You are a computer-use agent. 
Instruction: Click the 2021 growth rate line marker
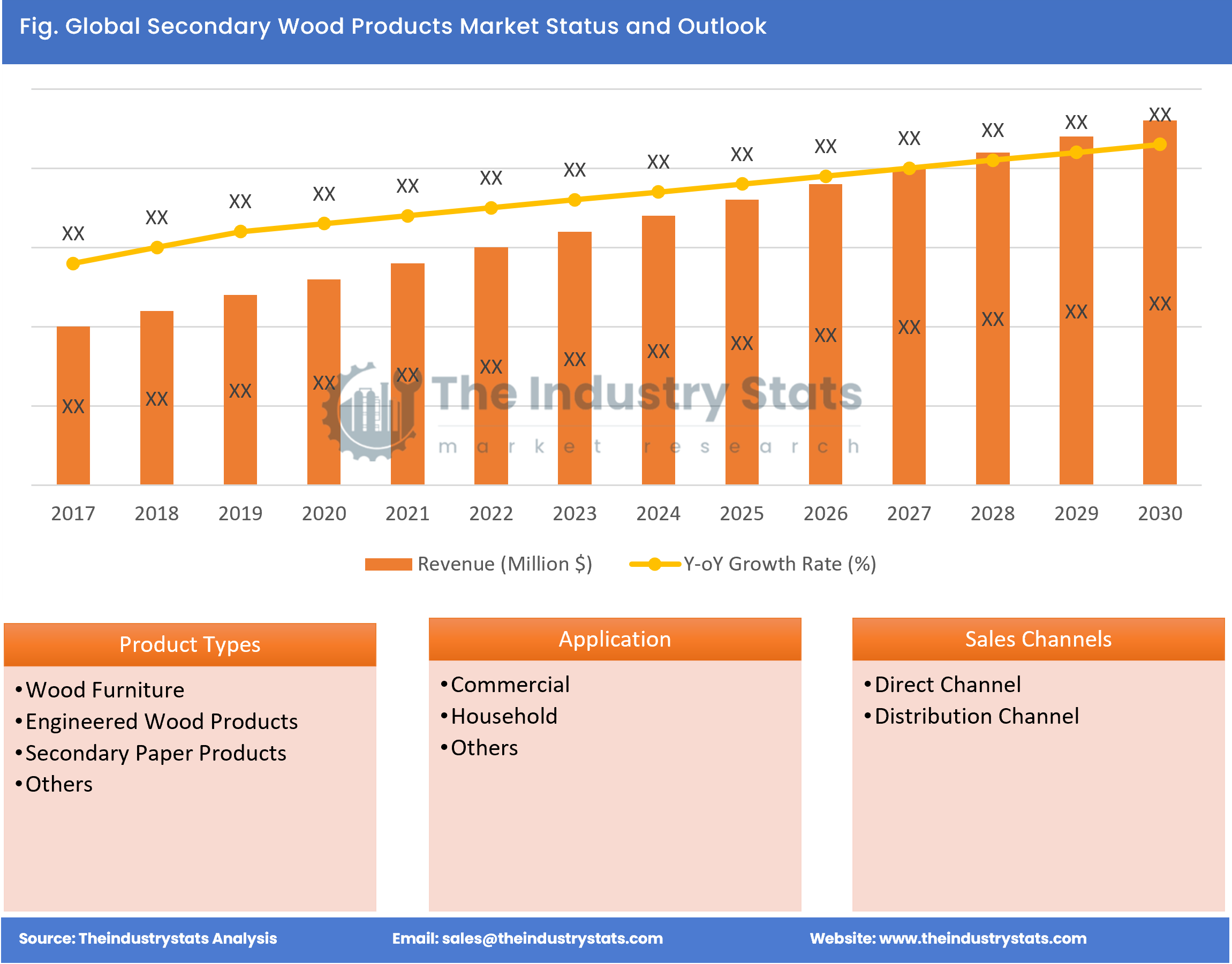(x=407, y=216)
